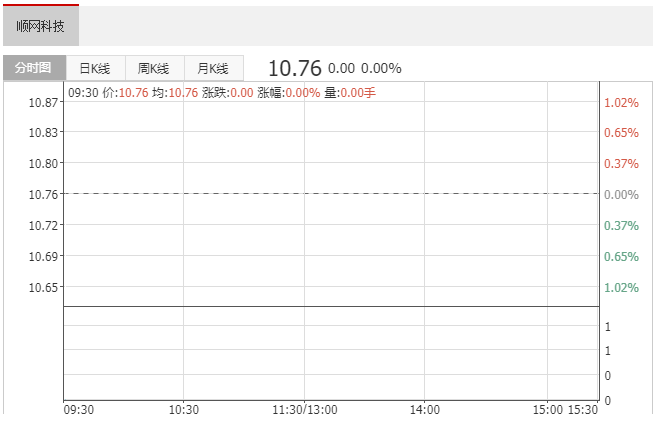Open the 月K线 monthly chart tab
657x424 pixels.
click(213, 68)
